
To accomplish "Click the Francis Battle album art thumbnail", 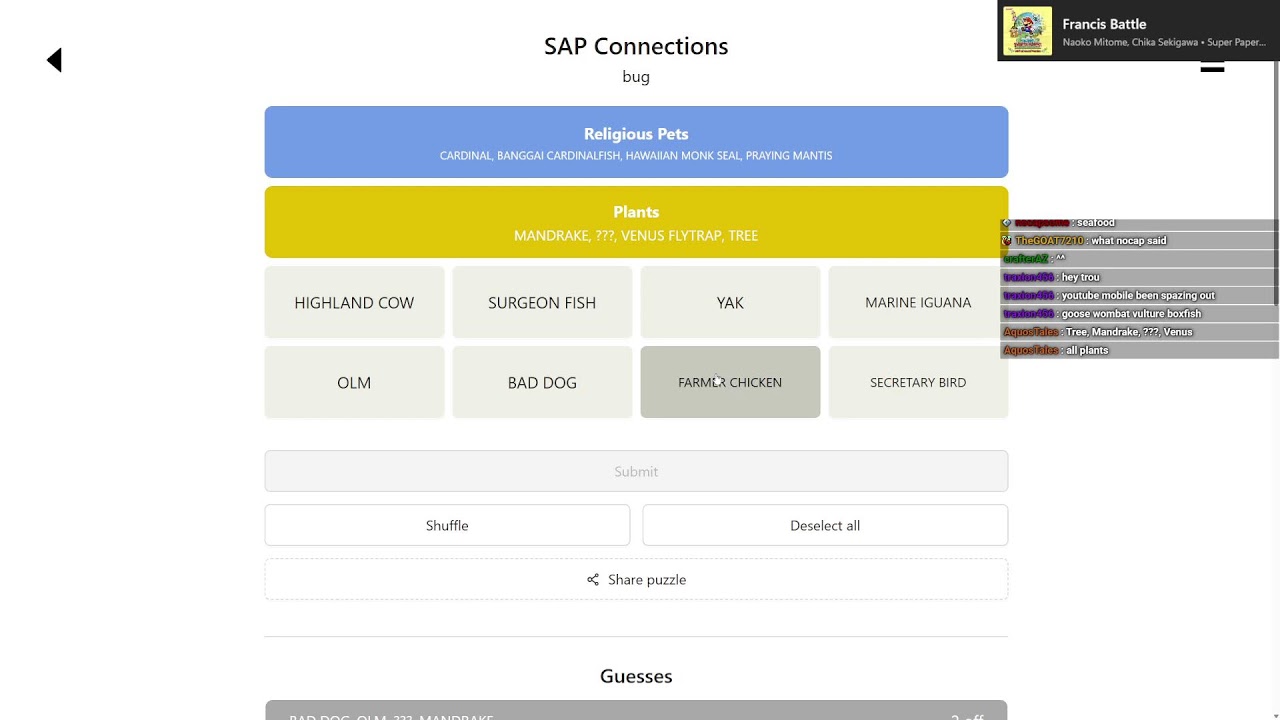I will coord(1027,31).
